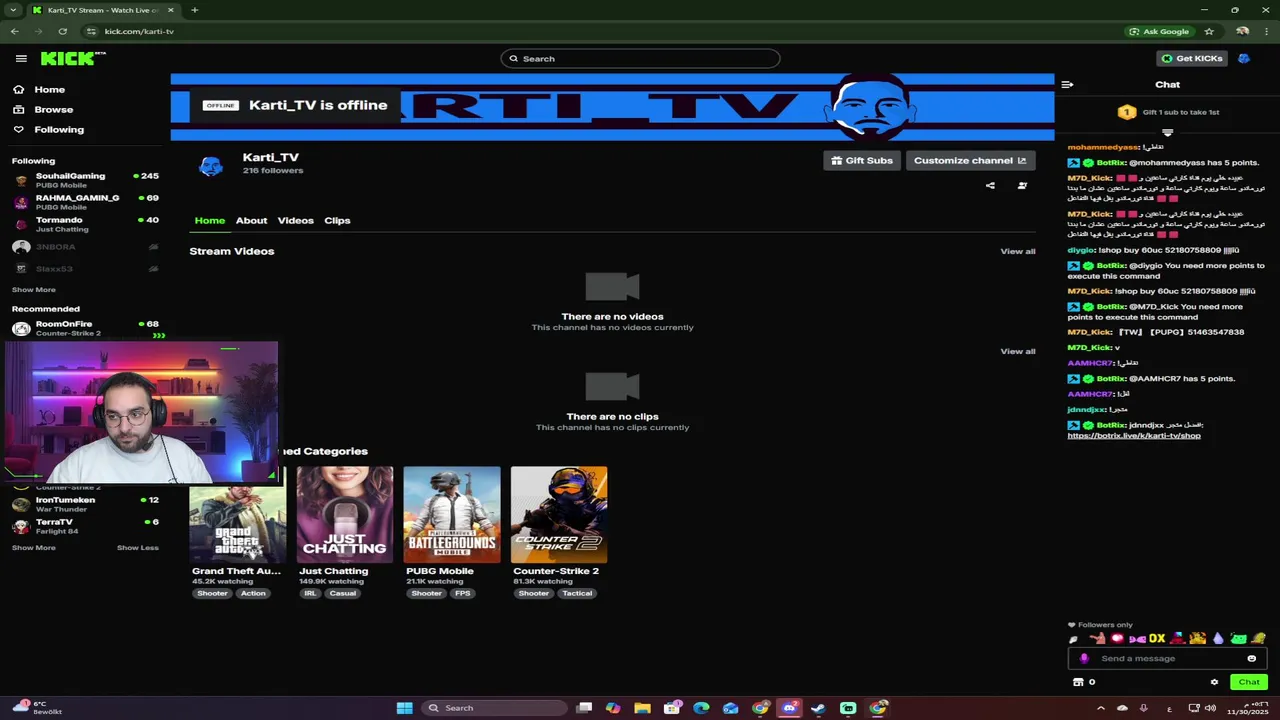Open RoomOnFire recommended channel
The height and width of the screenshot is (720, 1280).
[85, 328]
